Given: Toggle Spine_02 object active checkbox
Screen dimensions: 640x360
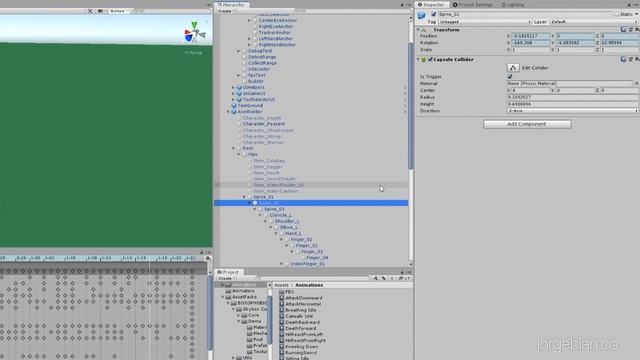Looking at the screenshot, I should coord(434,14).
